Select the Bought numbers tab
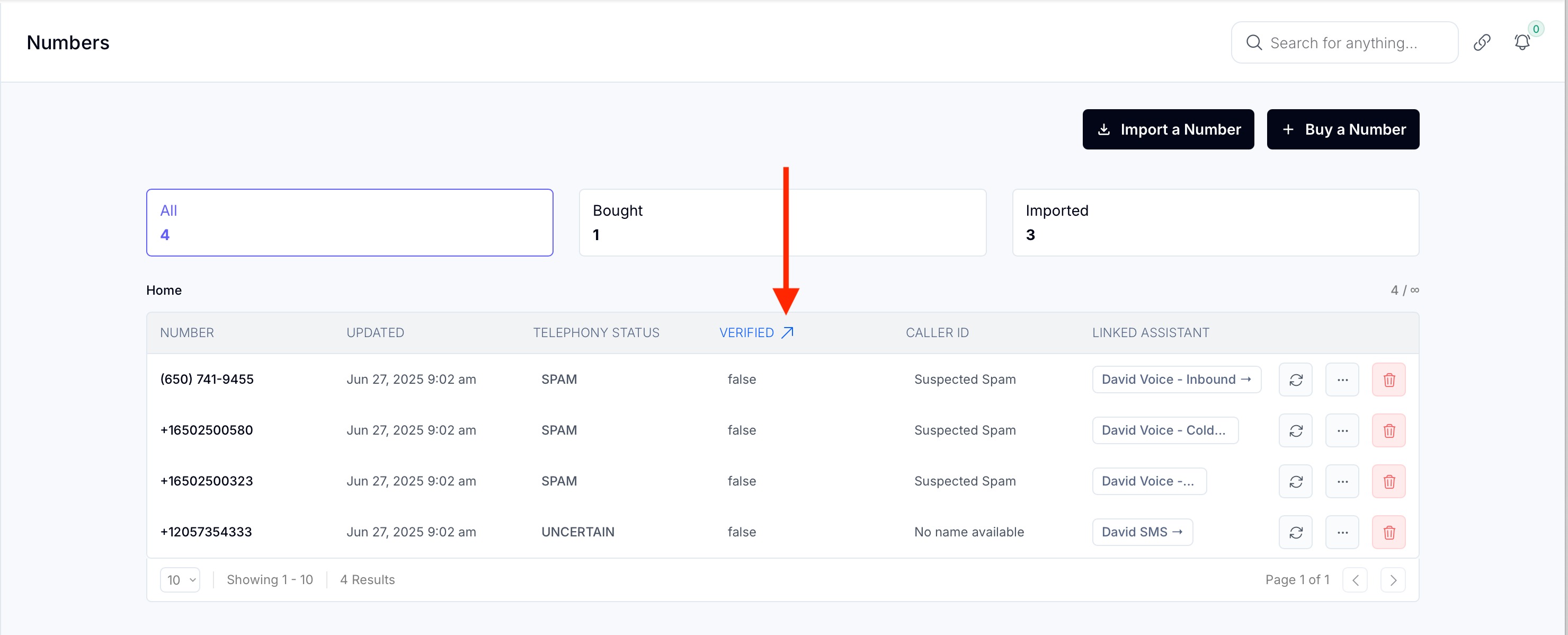Image resolution: width=1568 pixels, height=635 pixels. tap(781, 222)
